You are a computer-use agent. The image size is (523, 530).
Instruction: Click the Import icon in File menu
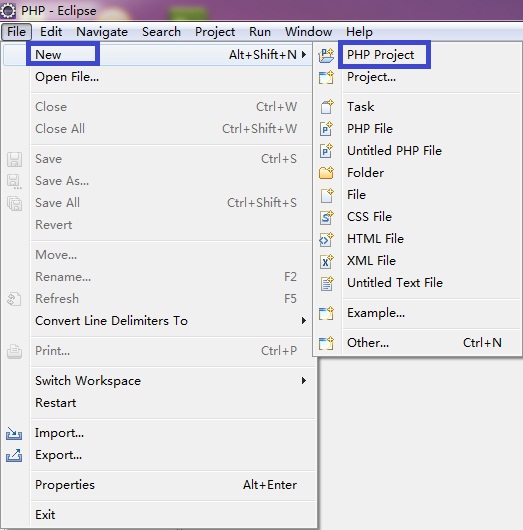pos(14,433)
